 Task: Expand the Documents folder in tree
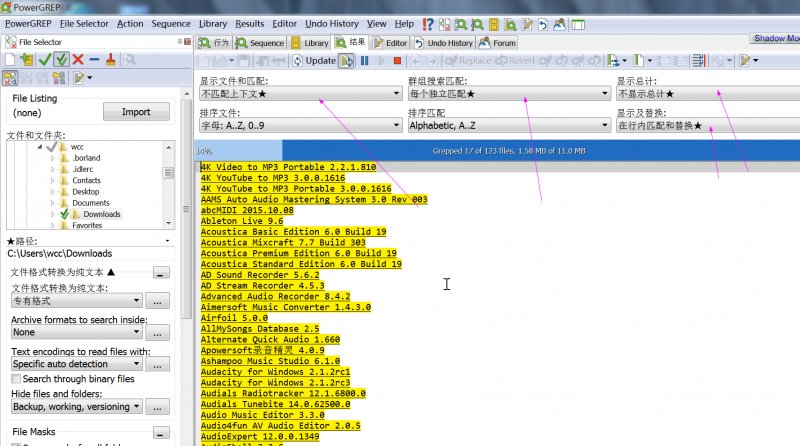coord(52,203)
